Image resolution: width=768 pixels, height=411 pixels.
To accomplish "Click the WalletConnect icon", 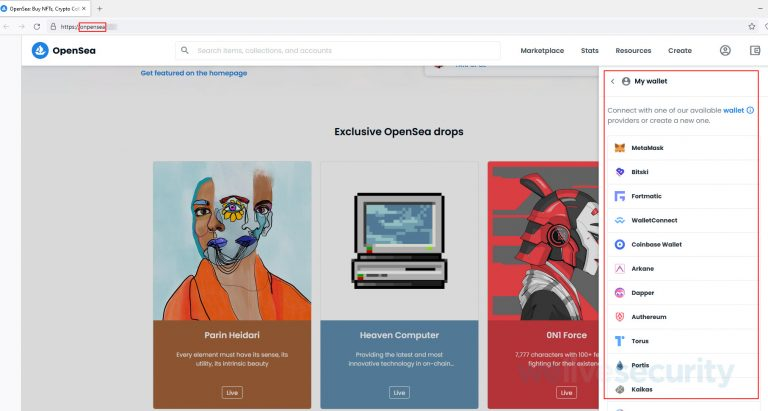I will 620,220.
